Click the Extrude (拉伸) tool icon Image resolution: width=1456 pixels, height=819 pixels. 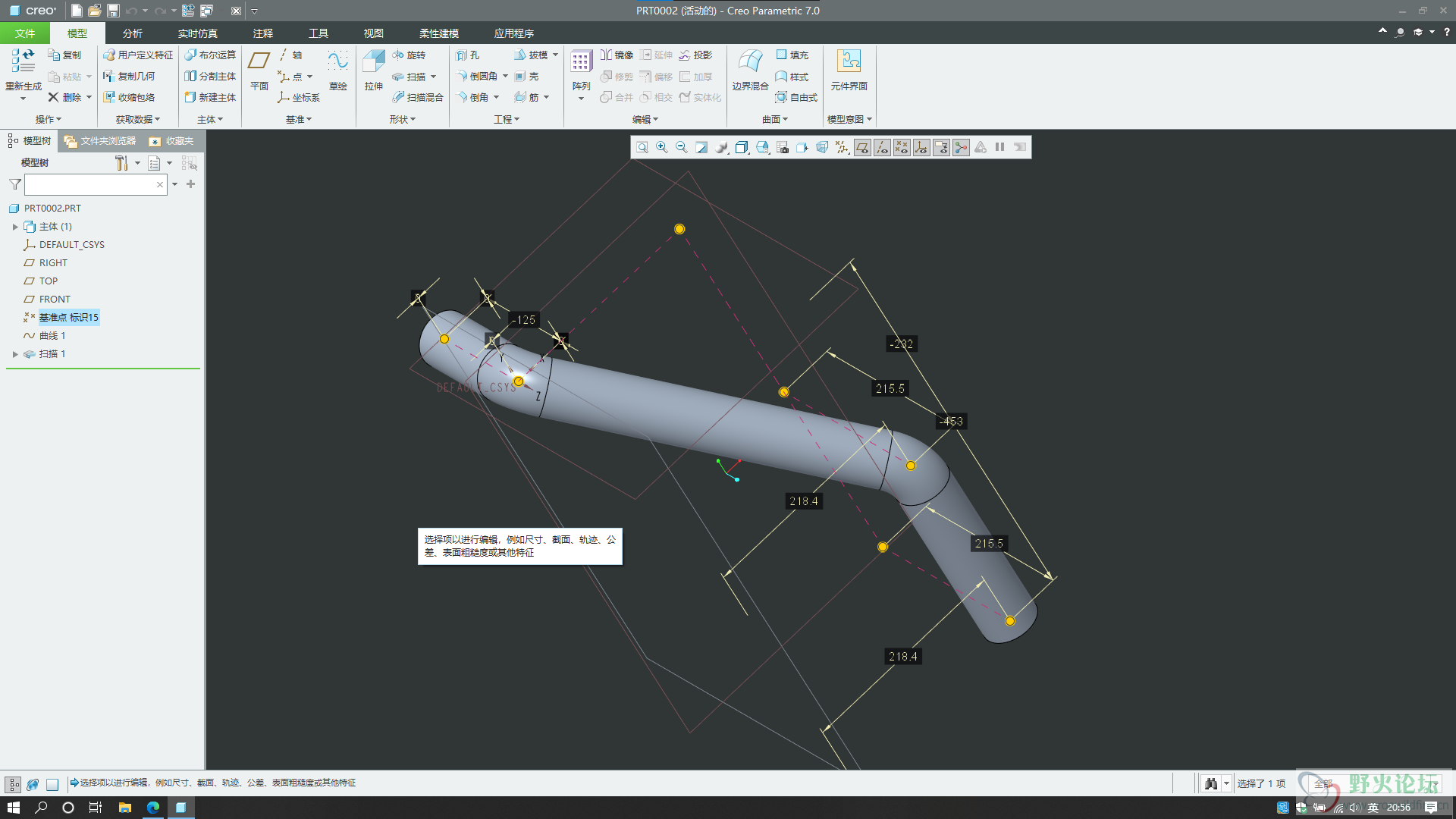click(374, 61)
